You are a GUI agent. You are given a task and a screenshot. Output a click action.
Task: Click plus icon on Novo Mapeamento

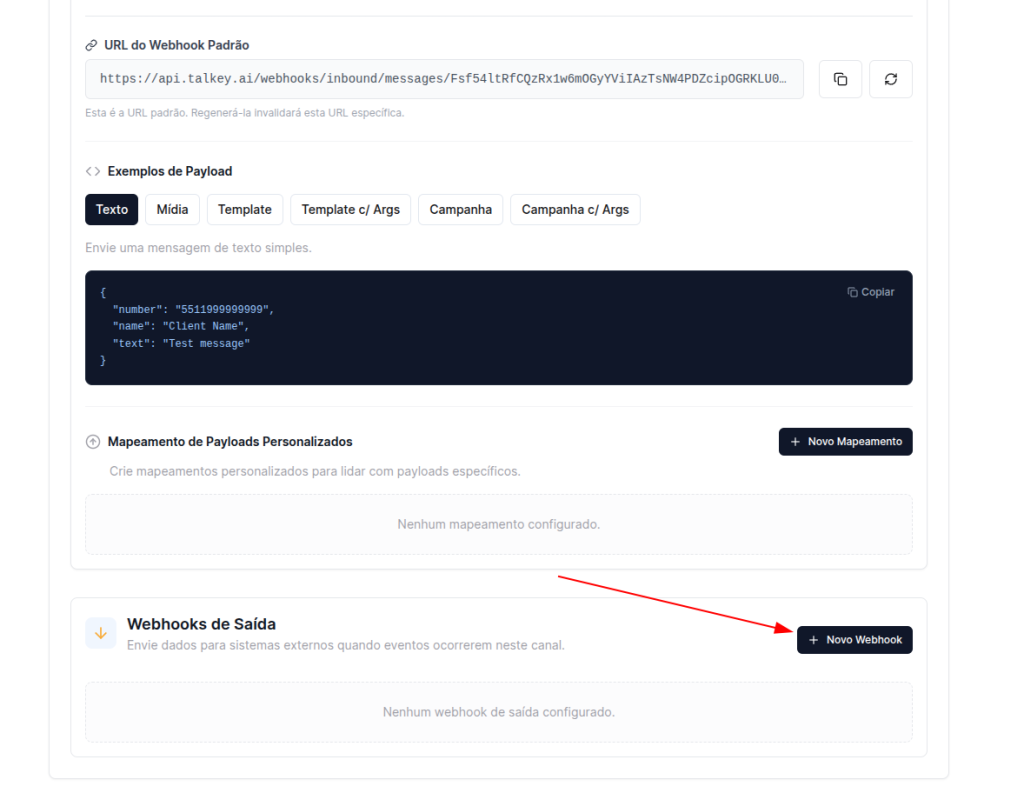(795, 442)
